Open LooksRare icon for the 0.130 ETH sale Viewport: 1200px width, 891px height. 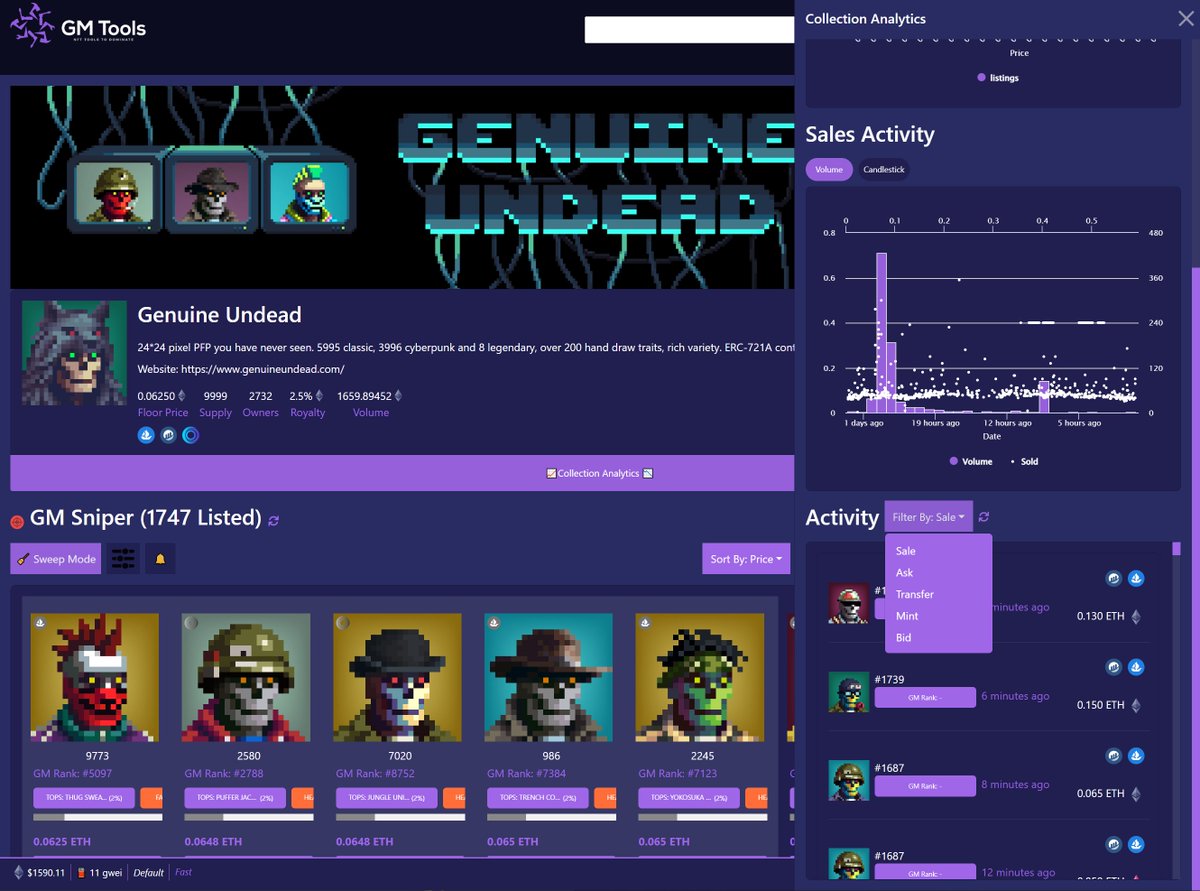click(x=1114, y=579)
